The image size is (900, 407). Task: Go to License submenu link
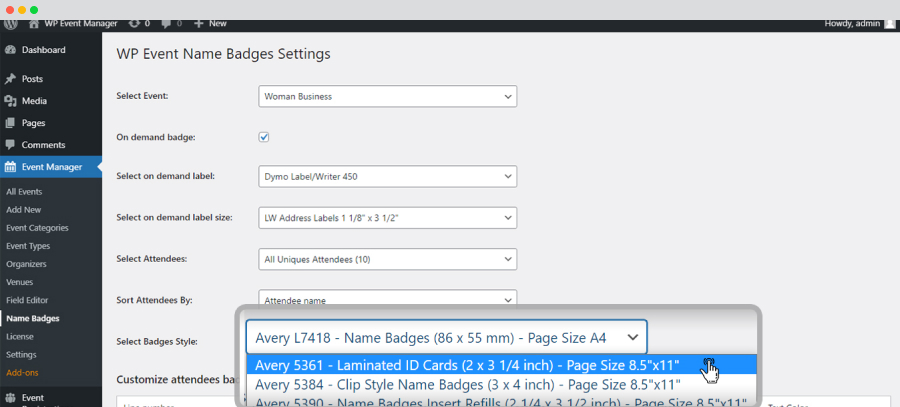tap(20, 336)
